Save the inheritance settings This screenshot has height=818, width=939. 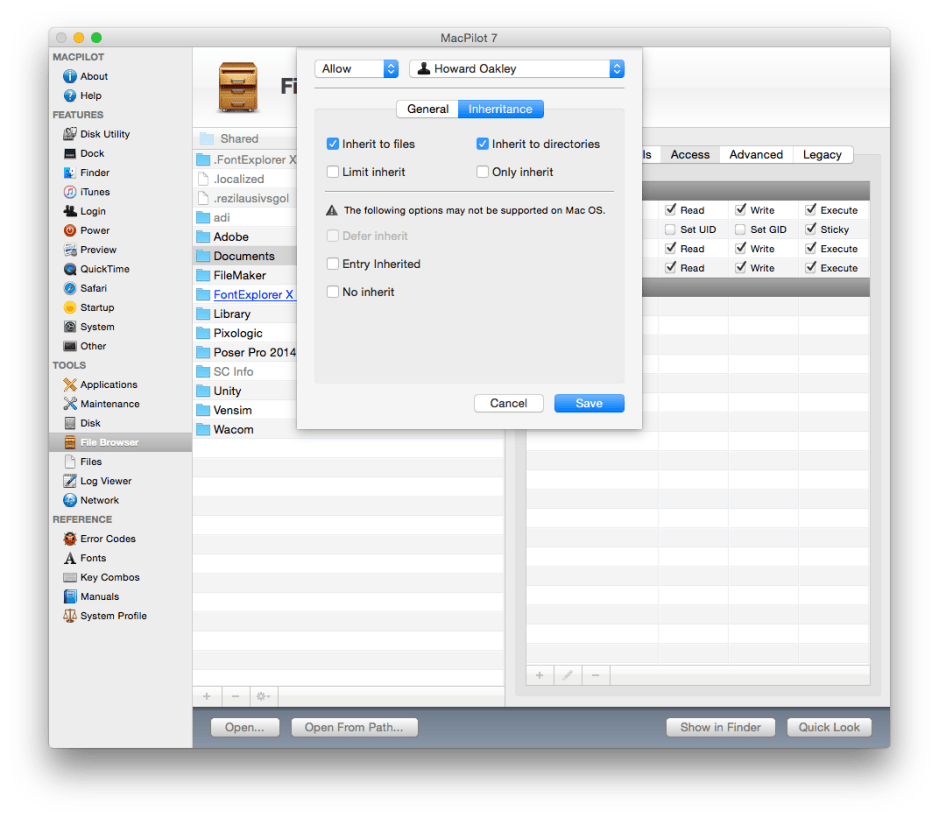pyautogui.click(x=589, y=403)
